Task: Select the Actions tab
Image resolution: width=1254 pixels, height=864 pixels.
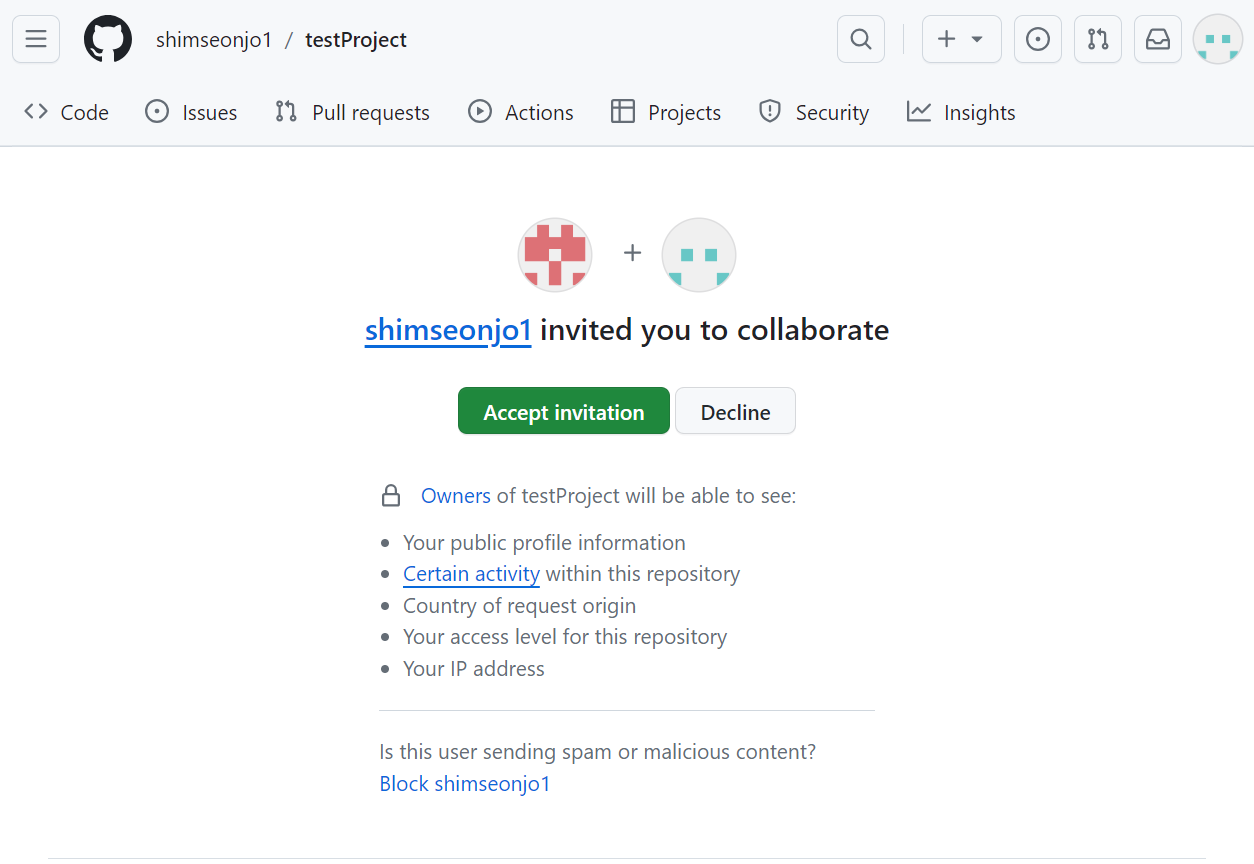Action: [521, 112]
